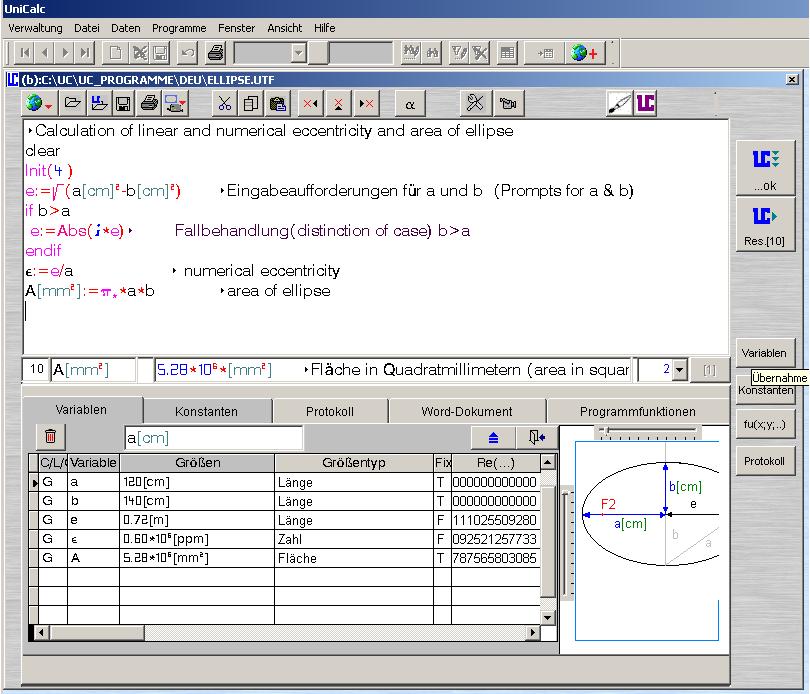
Task: Switch to the Variablen tab
Action: coord(81,410)
